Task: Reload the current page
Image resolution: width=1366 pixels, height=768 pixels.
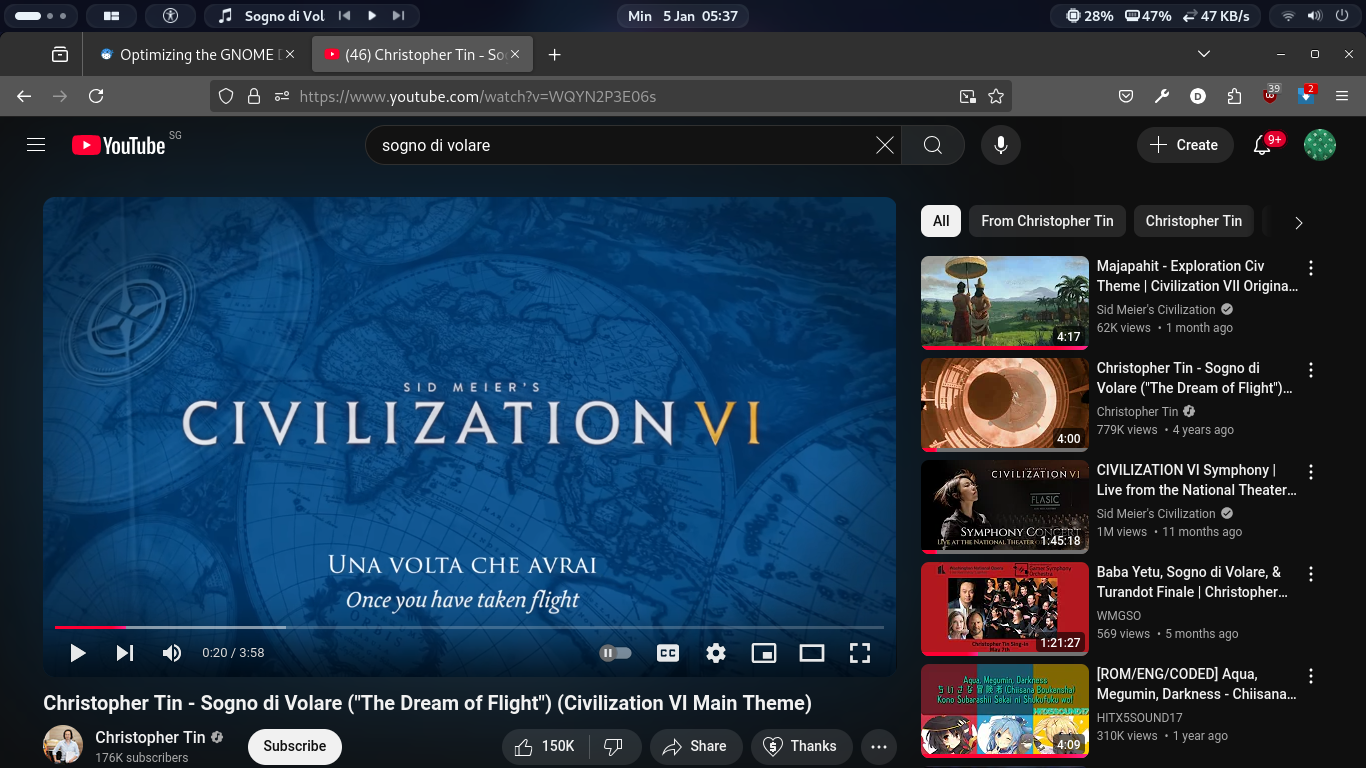Action: pos(96,96)
